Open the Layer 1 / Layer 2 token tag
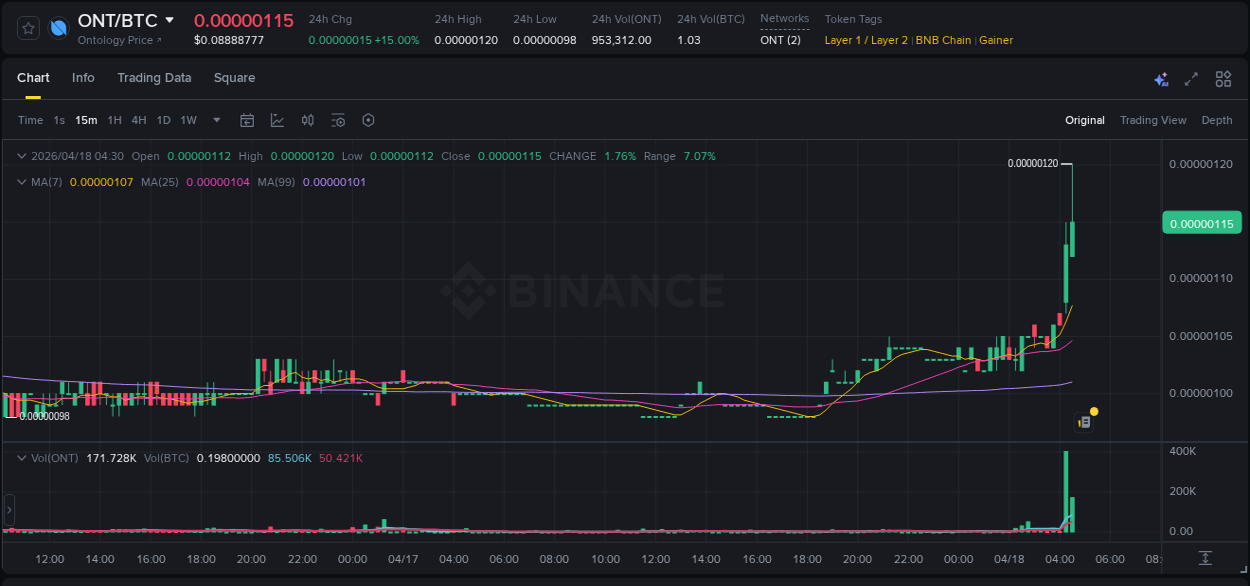The height and width of the screenshot is (586, 1250). click(x=867, y=40)
